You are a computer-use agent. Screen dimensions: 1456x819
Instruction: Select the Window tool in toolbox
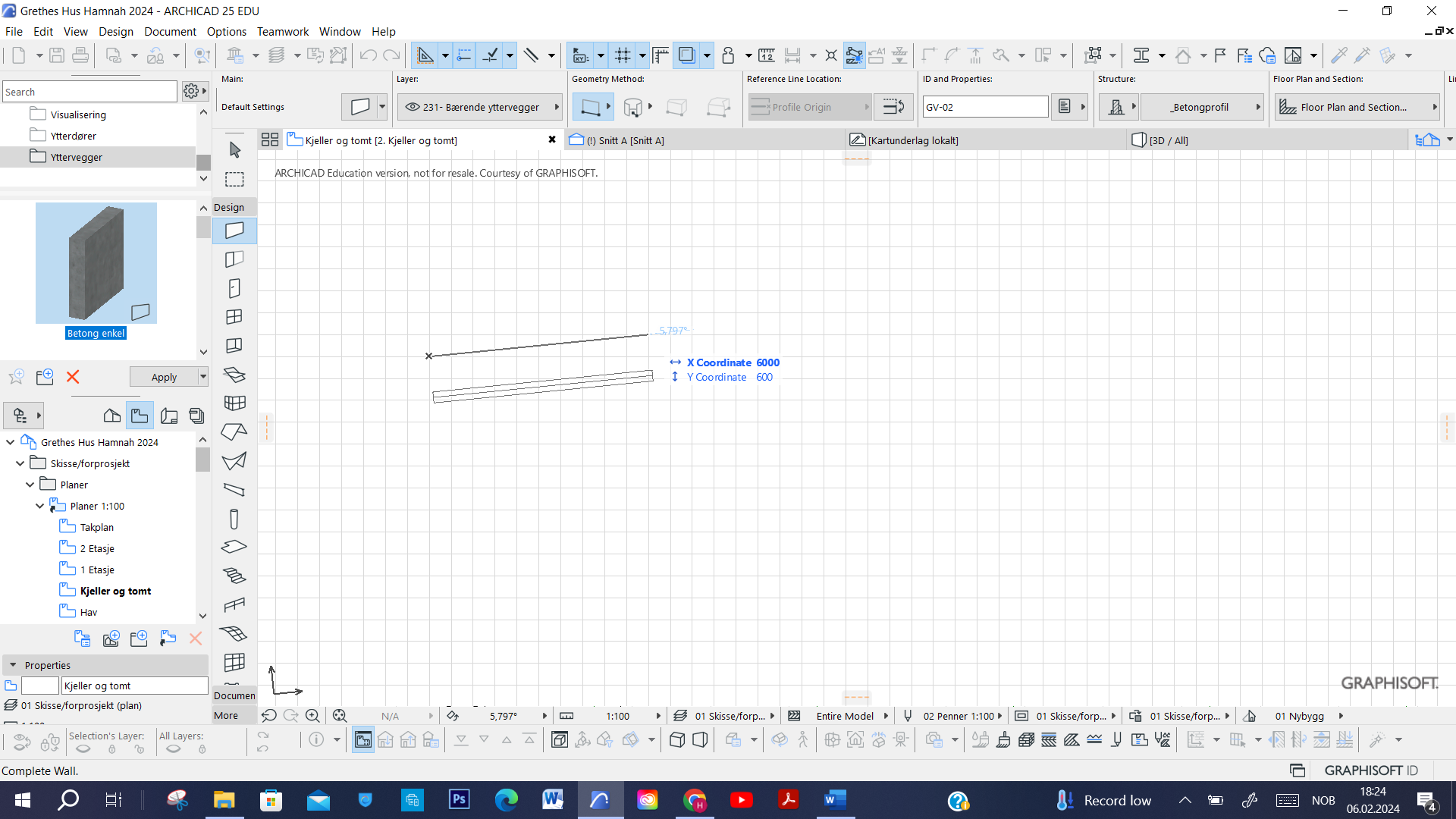(234, 317)
